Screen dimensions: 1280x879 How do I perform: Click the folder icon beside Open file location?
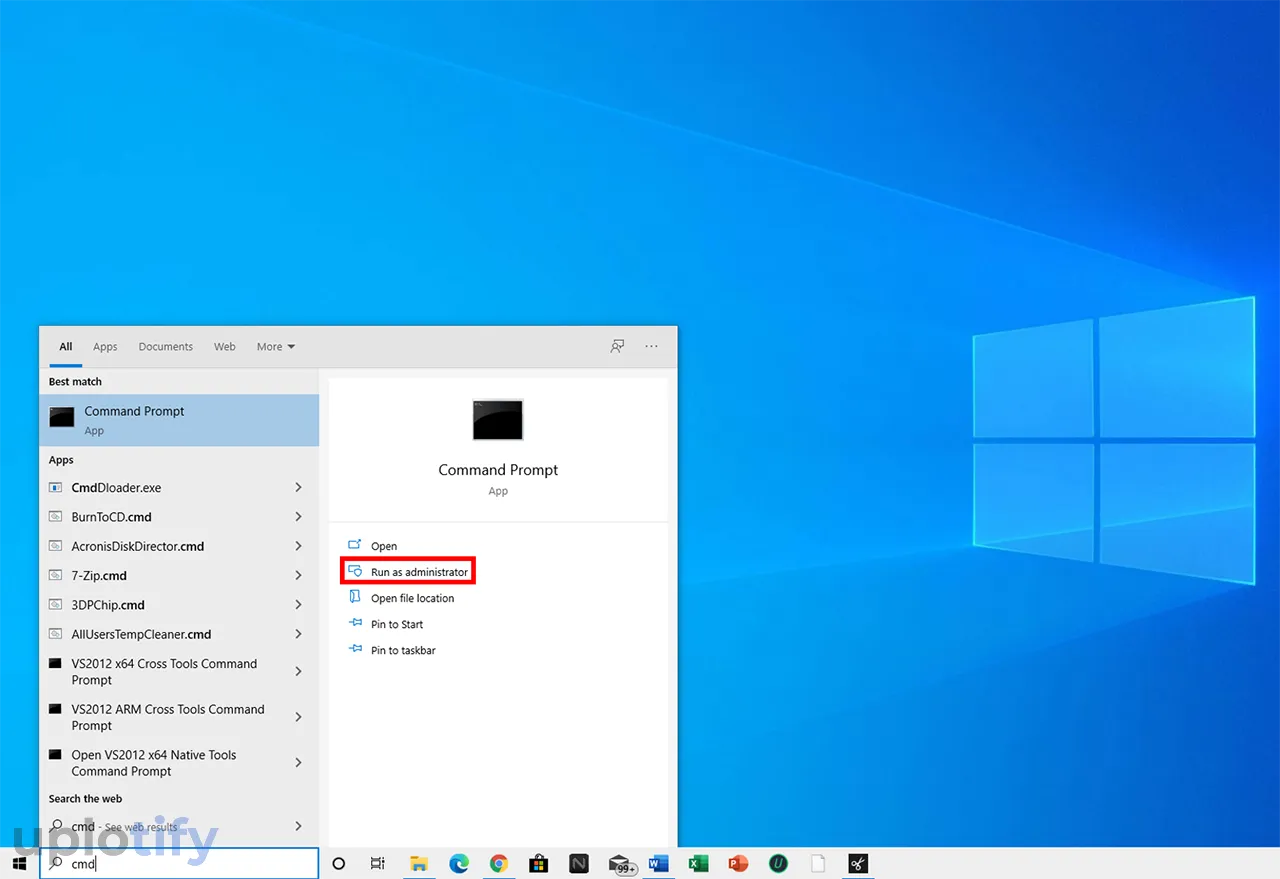(355, 597)
